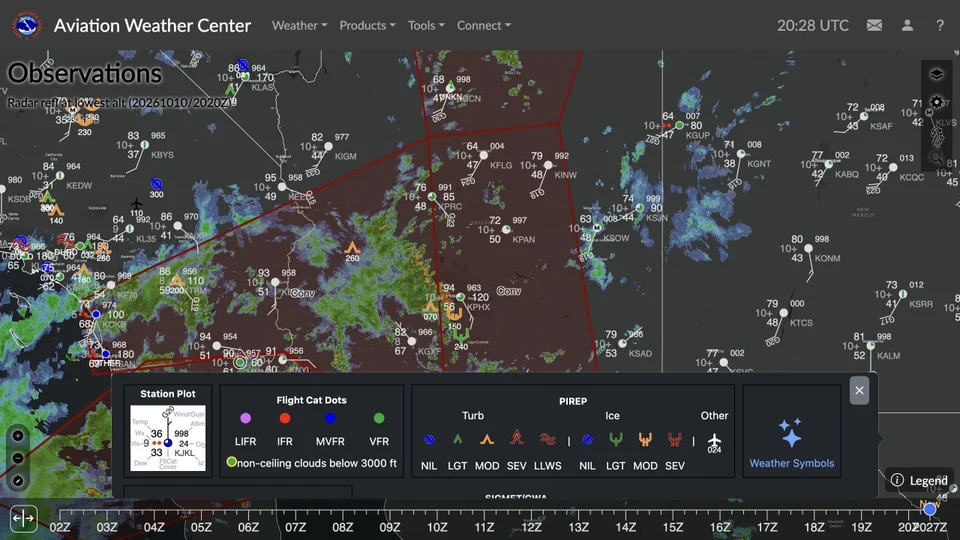Open the Connect dropdown menu
Viewport: 960px width, 540px height.
tap(484, 25)
